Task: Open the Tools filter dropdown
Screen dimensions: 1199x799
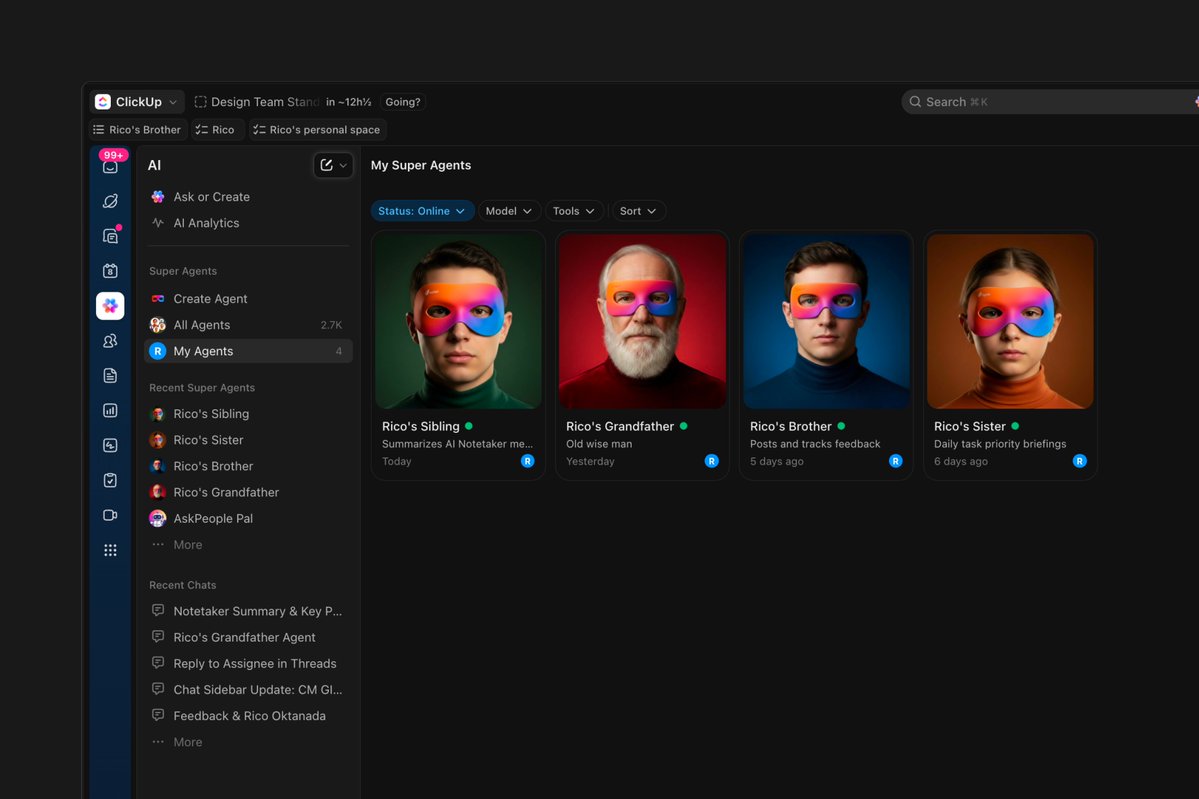Action: pos(574,211)
